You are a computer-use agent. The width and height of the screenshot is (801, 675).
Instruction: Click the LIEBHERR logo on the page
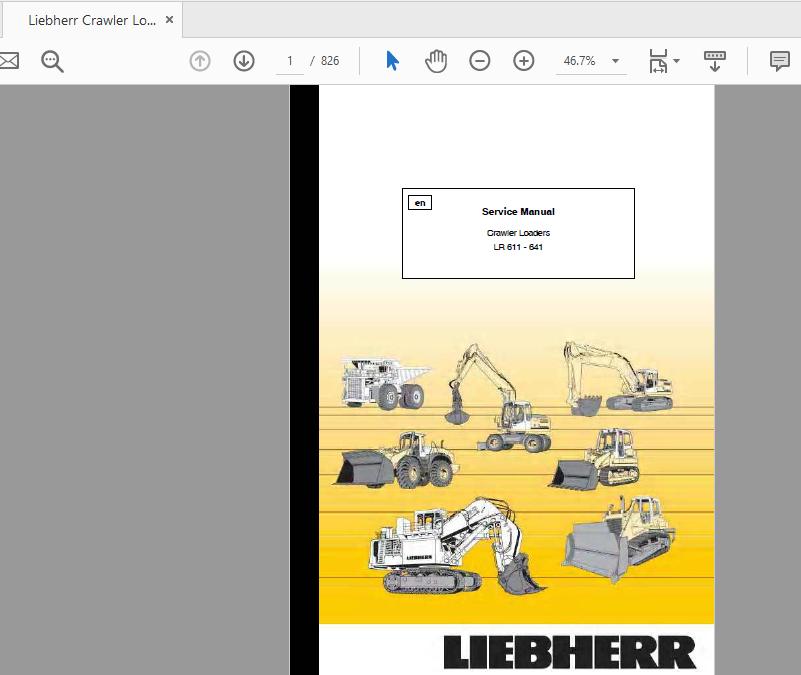click(x=570, y=653)
